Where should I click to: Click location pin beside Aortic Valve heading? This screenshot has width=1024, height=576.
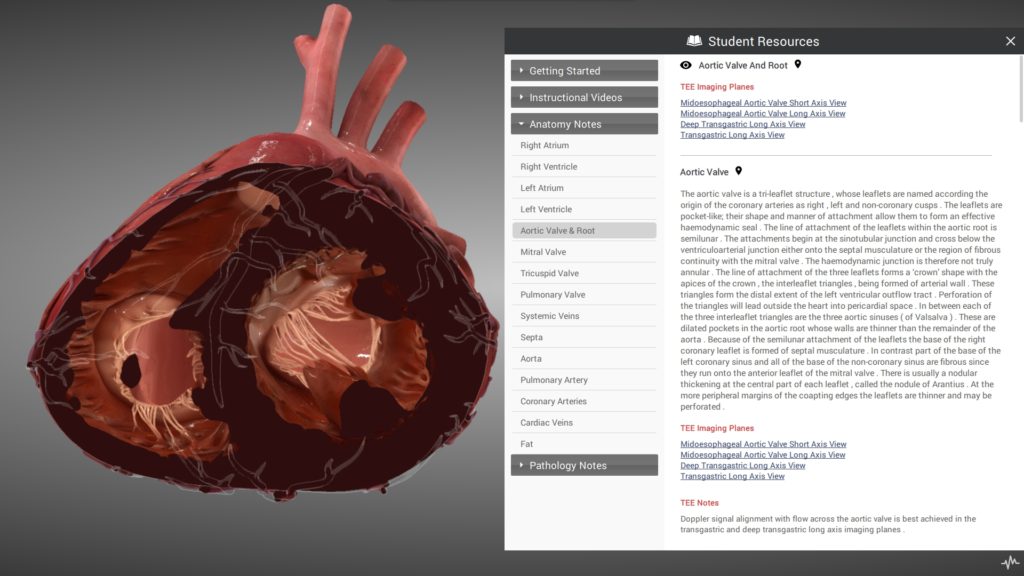pyautogui.click(x=738, y=171)
